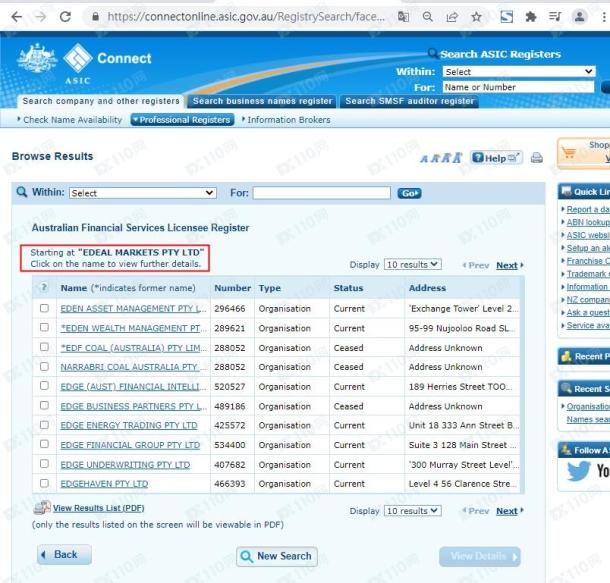Switch to Search company and other registers tab
This screenshot has width=610, height=583.
tap(101, 101)
